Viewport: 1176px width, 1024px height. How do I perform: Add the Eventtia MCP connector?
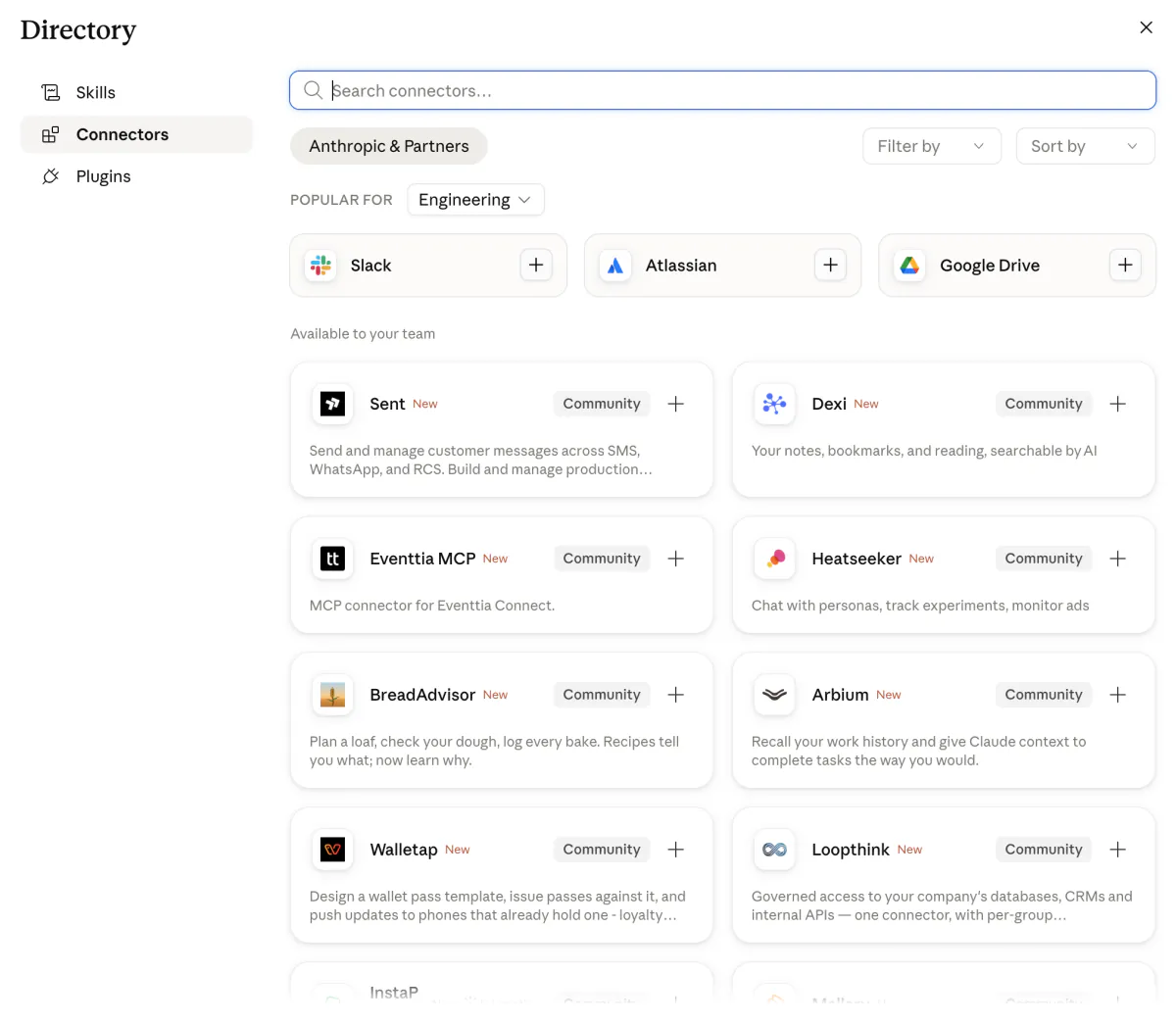[x=676, y=559]
